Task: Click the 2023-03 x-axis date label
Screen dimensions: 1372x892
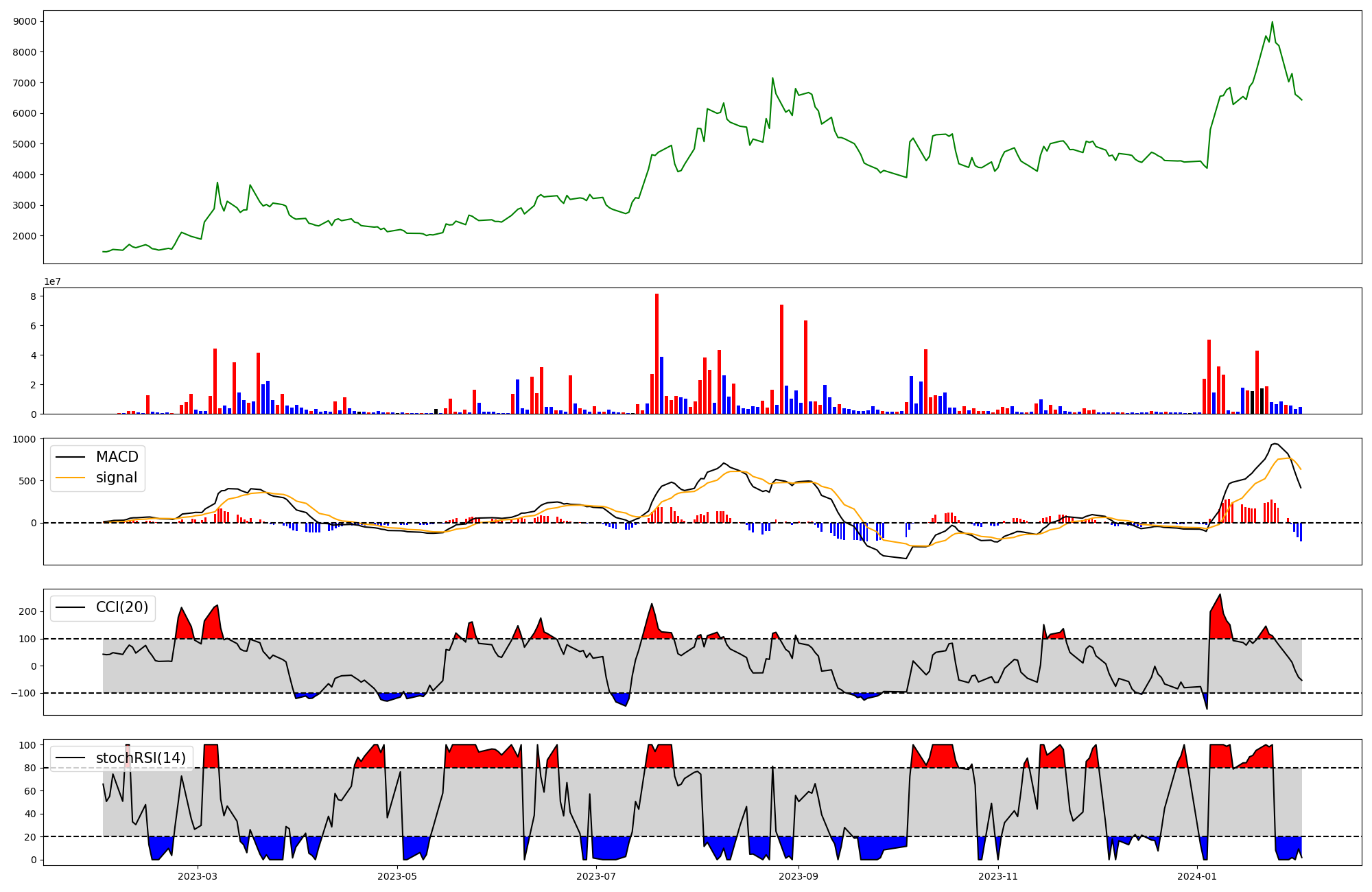Action: [198, 876]
